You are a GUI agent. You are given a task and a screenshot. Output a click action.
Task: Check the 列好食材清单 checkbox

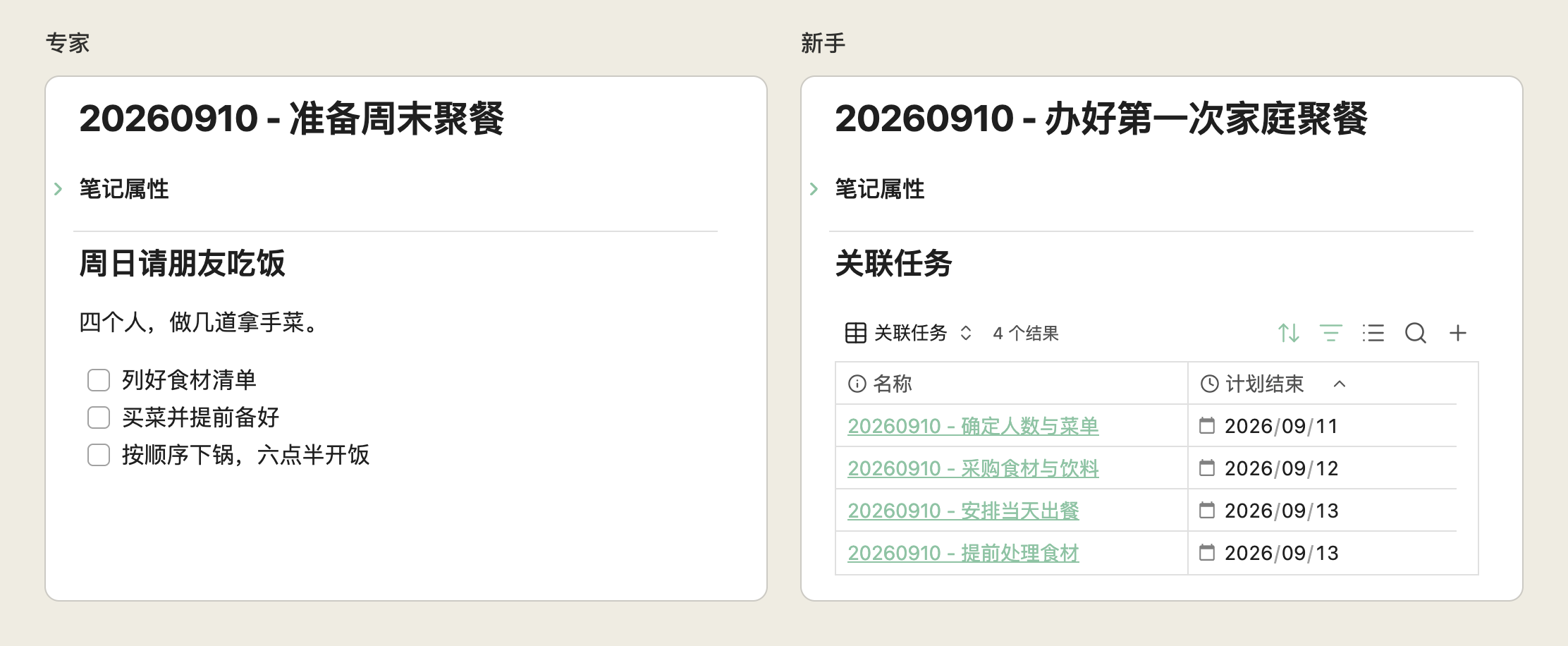point(99,380)
